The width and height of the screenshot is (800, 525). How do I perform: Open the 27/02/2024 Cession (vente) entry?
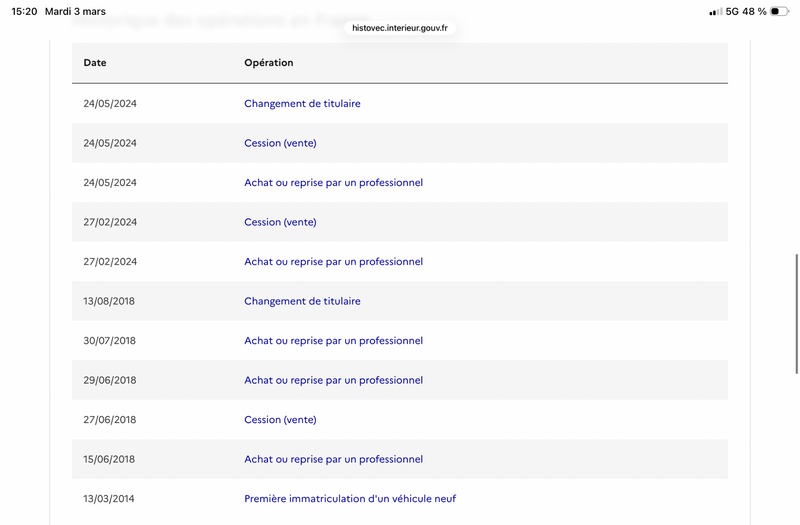[x=280, y=222]
